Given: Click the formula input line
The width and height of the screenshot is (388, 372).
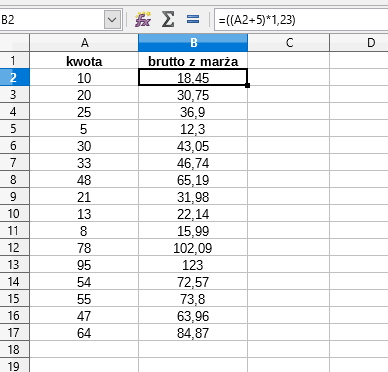Looking at the screenshot, I should click(x=301, y=20).
